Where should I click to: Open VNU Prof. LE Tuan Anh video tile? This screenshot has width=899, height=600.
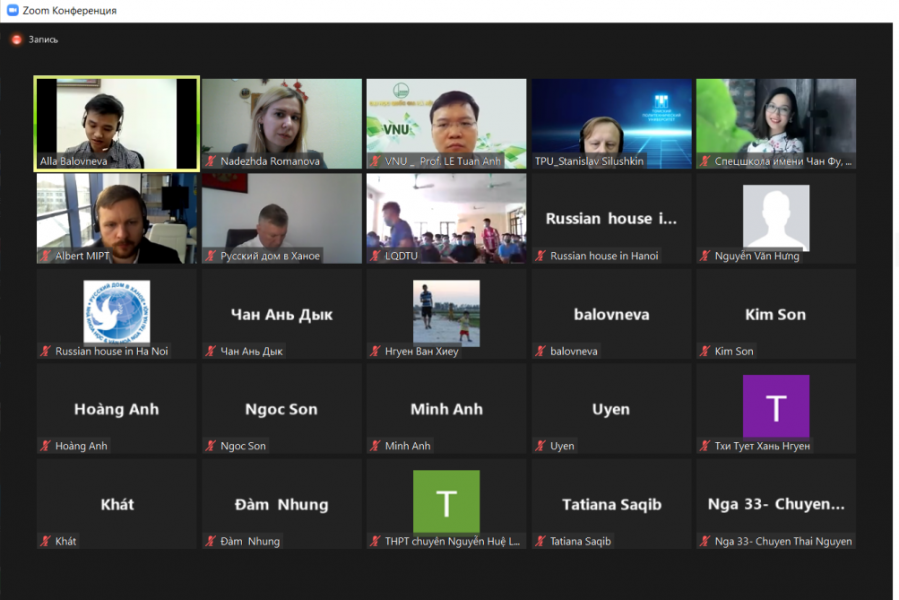point(446,123)
